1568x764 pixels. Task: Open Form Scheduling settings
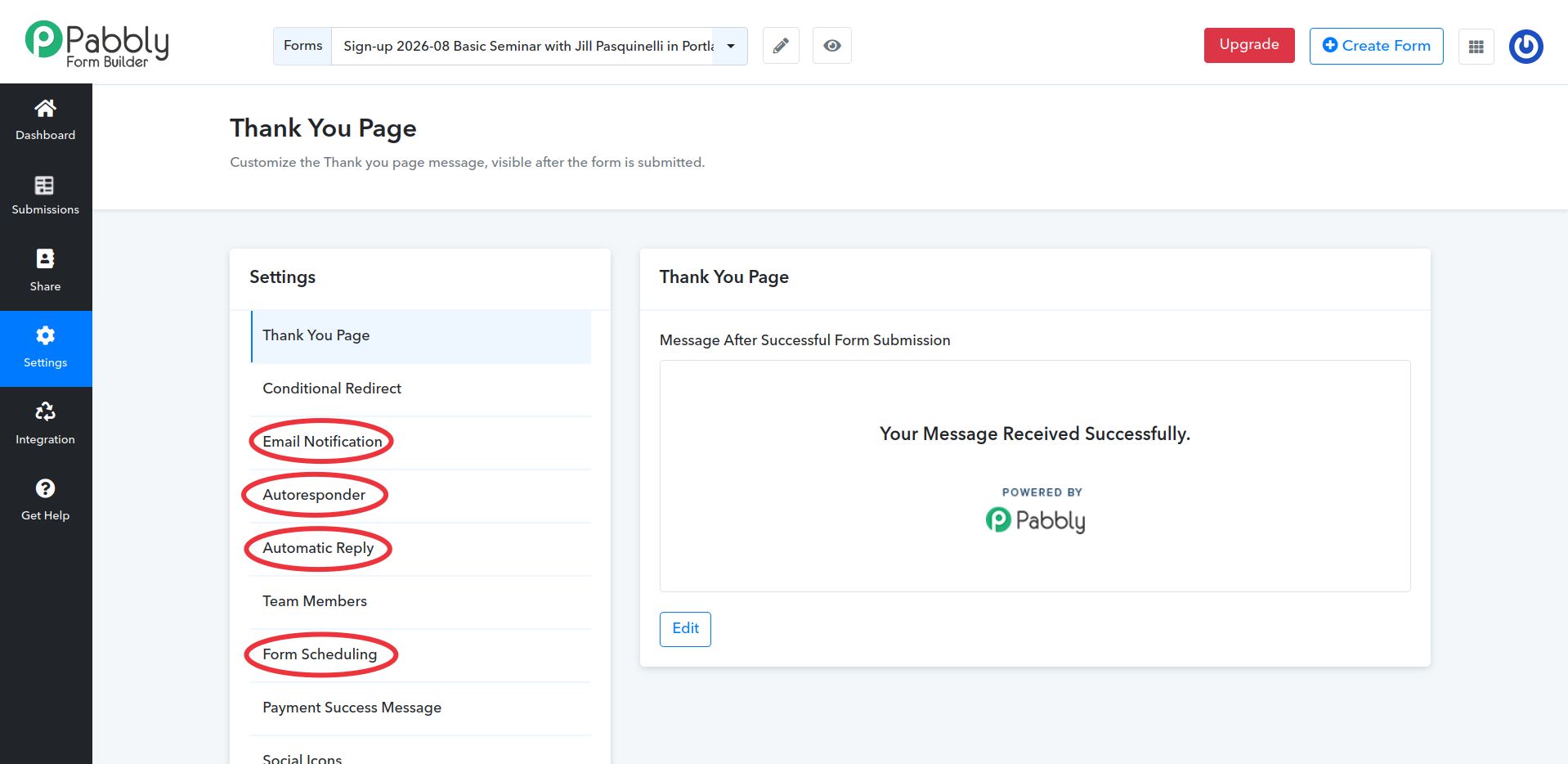[421, 655]
